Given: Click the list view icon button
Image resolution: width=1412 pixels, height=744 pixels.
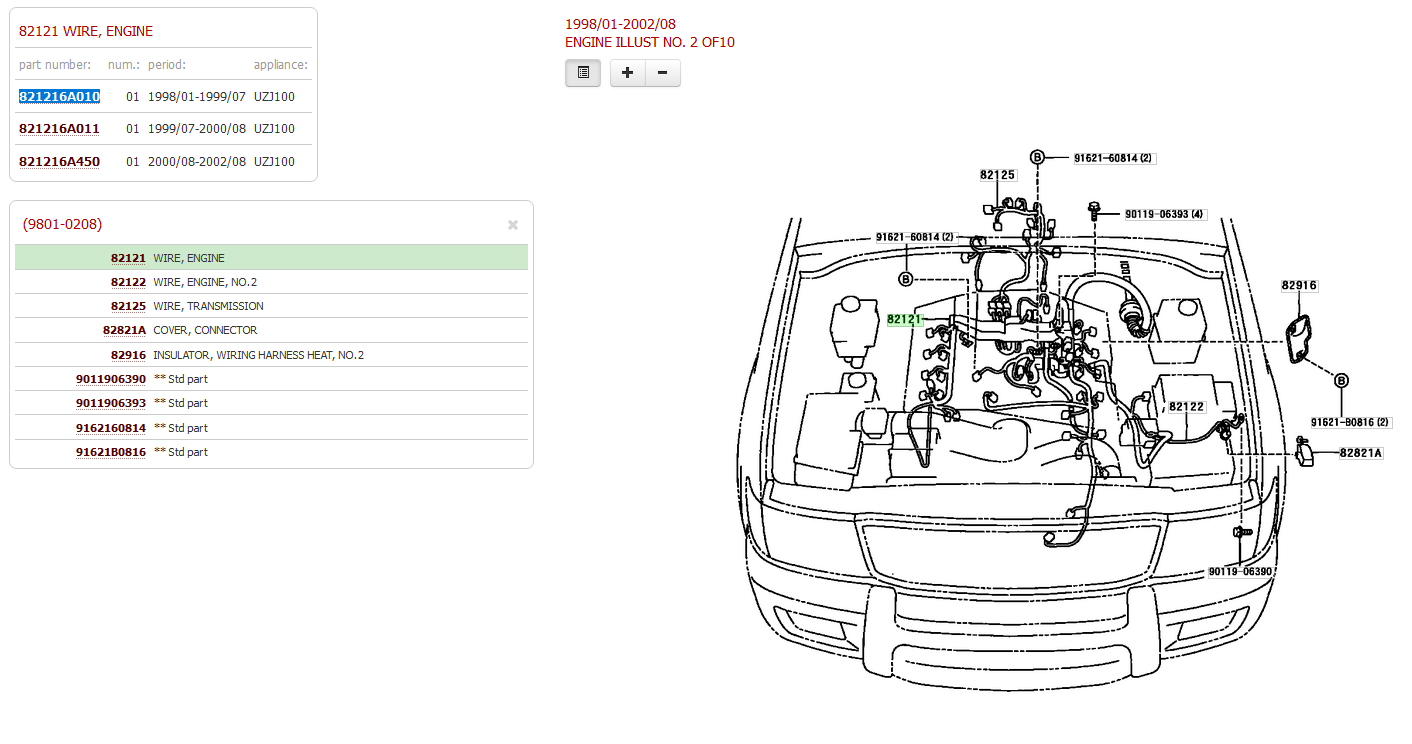Looking at the screenshot, I should (x=583, y=73).
